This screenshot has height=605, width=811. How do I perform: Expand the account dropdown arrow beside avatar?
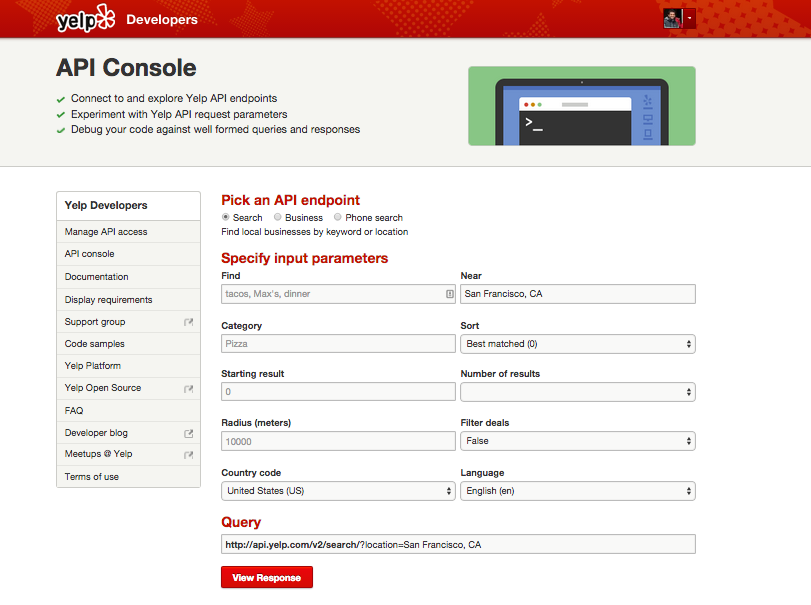pos(689,19)
